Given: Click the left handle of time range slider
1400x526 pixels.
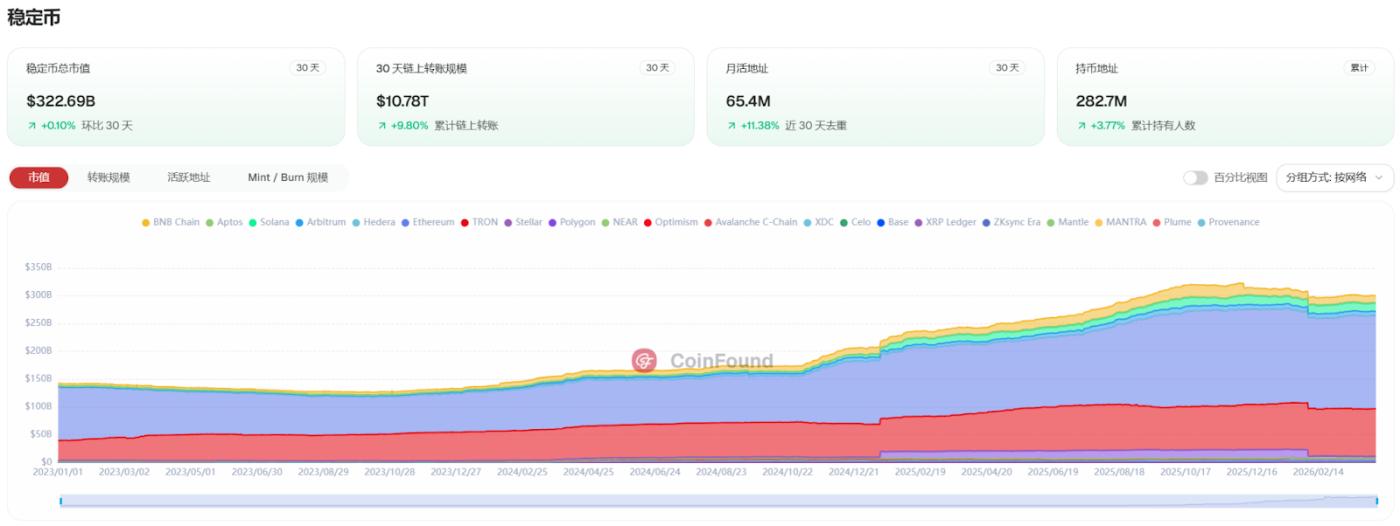Looking at the screenshot, I should pos(61,501).
